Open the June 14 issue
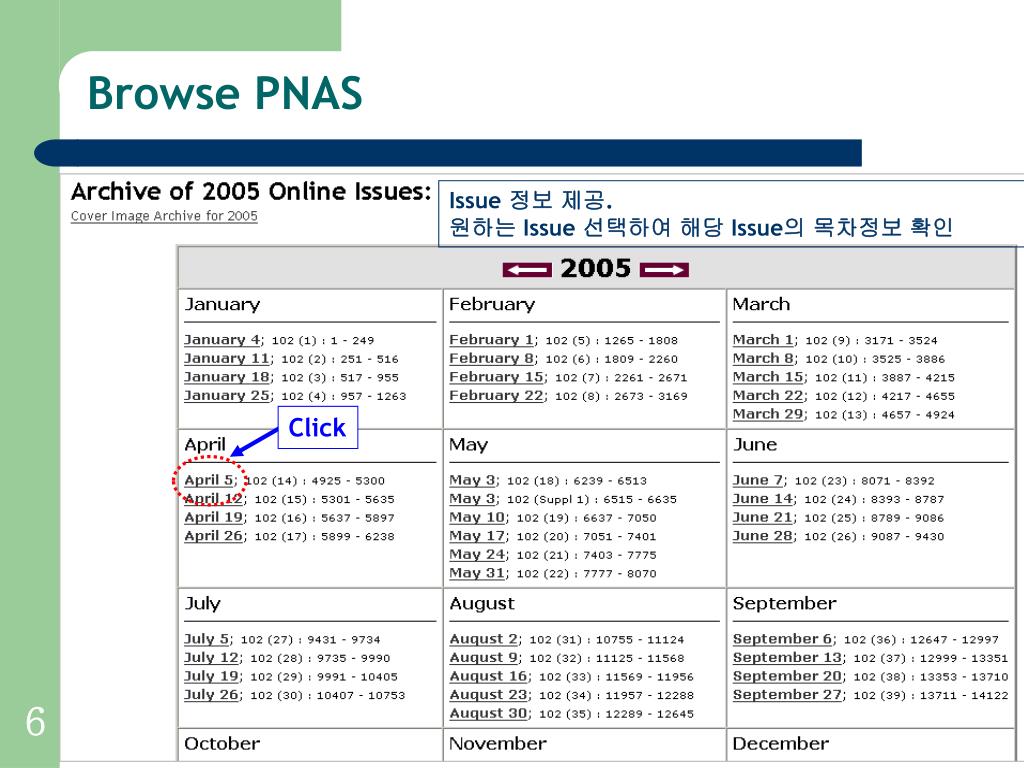This screenshot has width=1024, height=768. pos(763,499)
